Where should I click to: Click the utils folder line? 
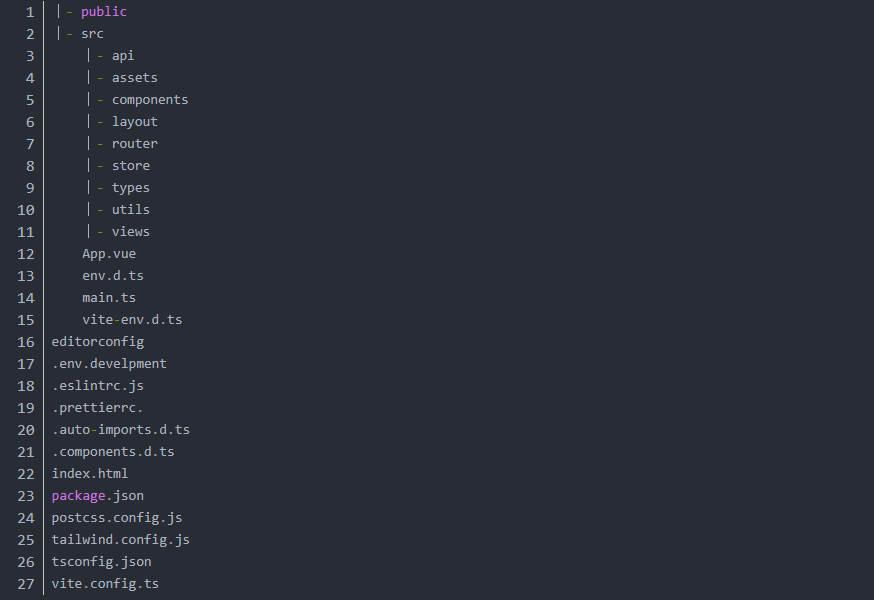click(130, 210)
